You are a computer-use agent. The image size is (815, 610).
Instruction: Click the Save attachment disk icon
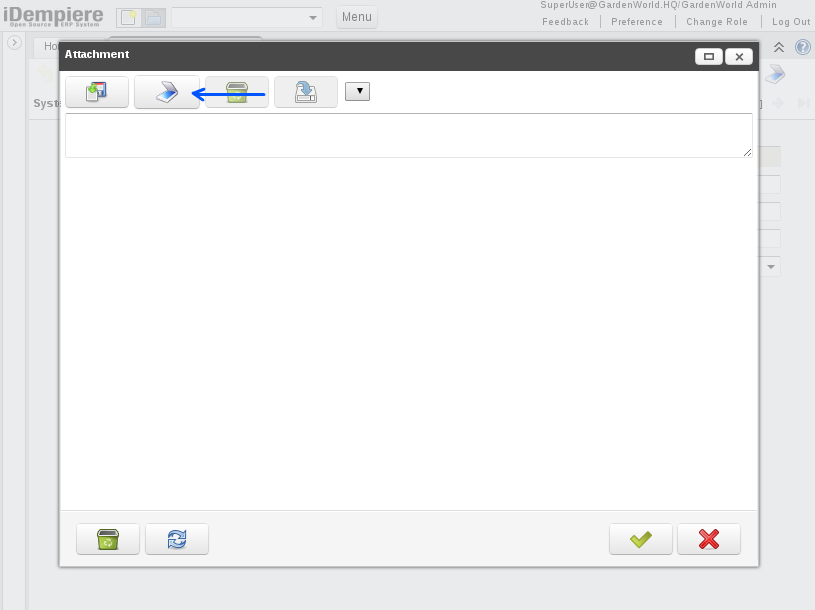(97, 92)
